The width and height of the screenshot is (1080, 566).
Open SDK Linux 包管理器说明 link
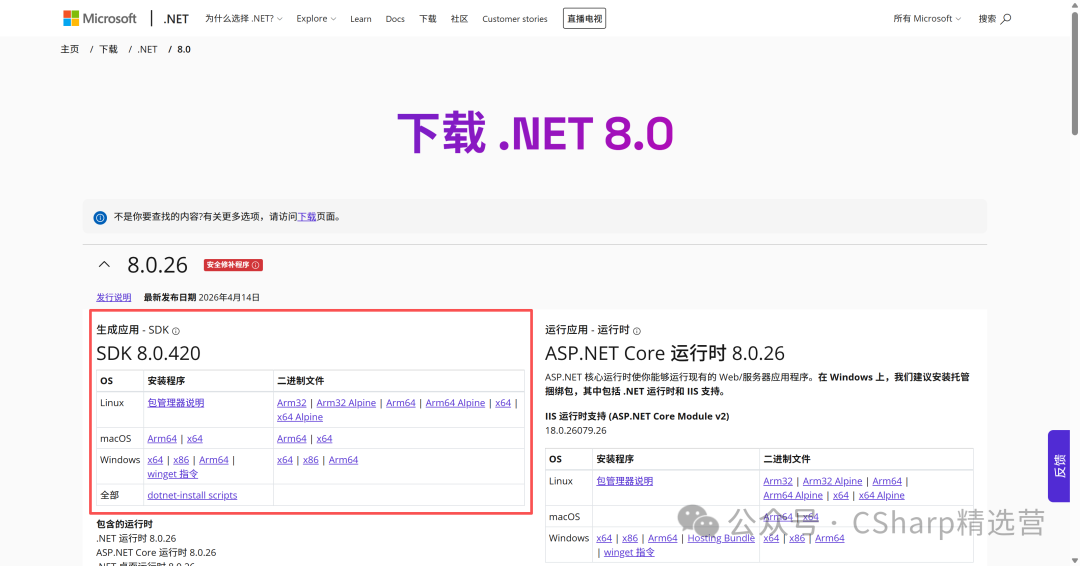[176, 403]
